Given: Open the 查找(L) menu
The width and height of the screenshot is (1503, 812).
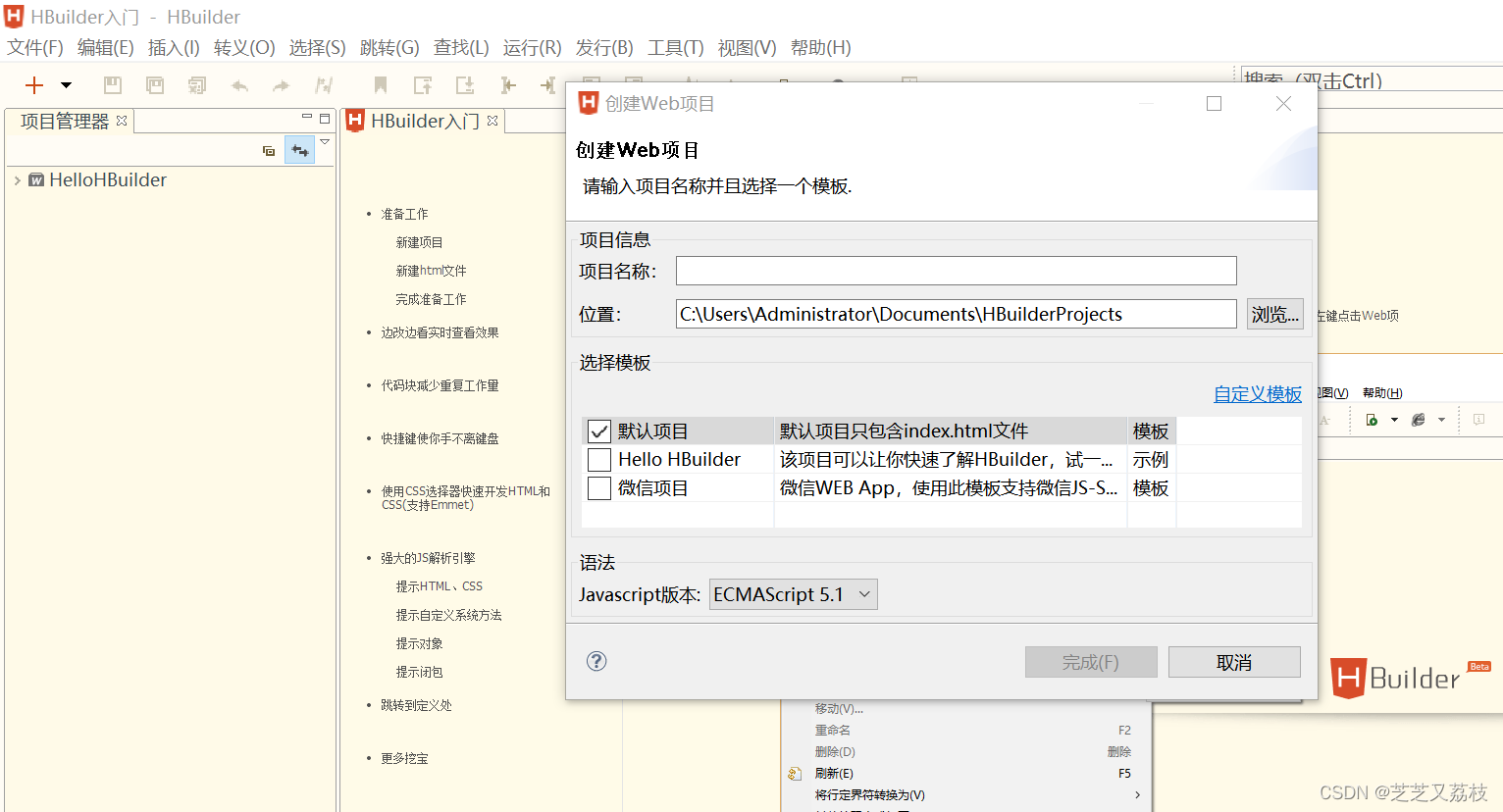Looking at the screenshot, I should (461, 48).
